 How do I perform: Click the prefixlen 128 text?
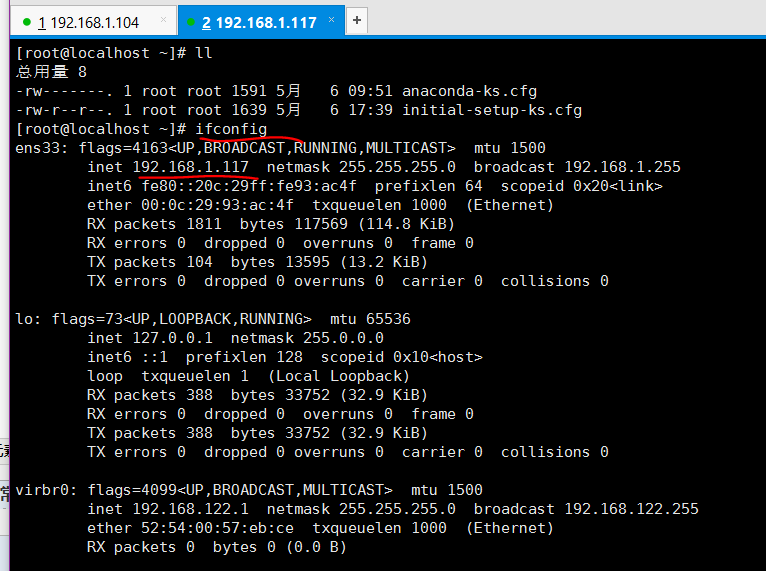click(x=244, y=357)
